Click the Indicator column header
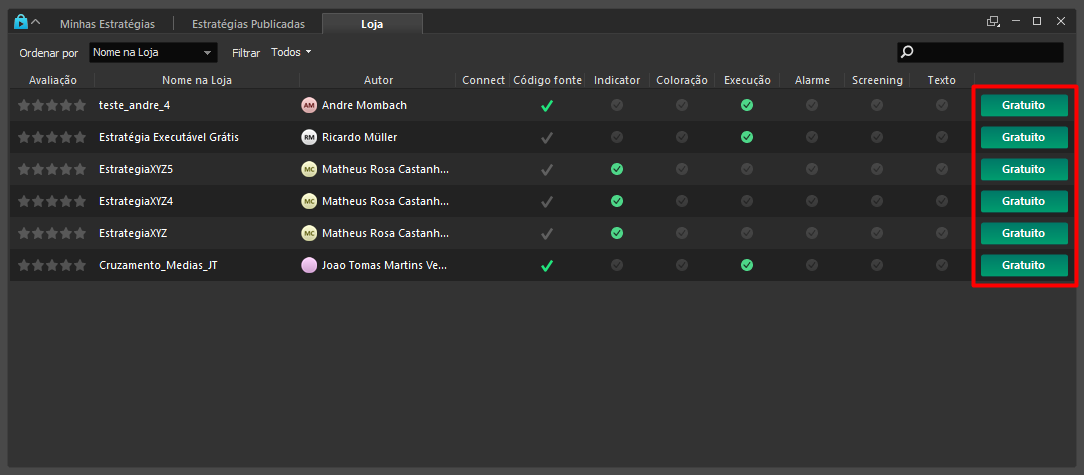Screen dimensions: 1084x475 (617, 80)
